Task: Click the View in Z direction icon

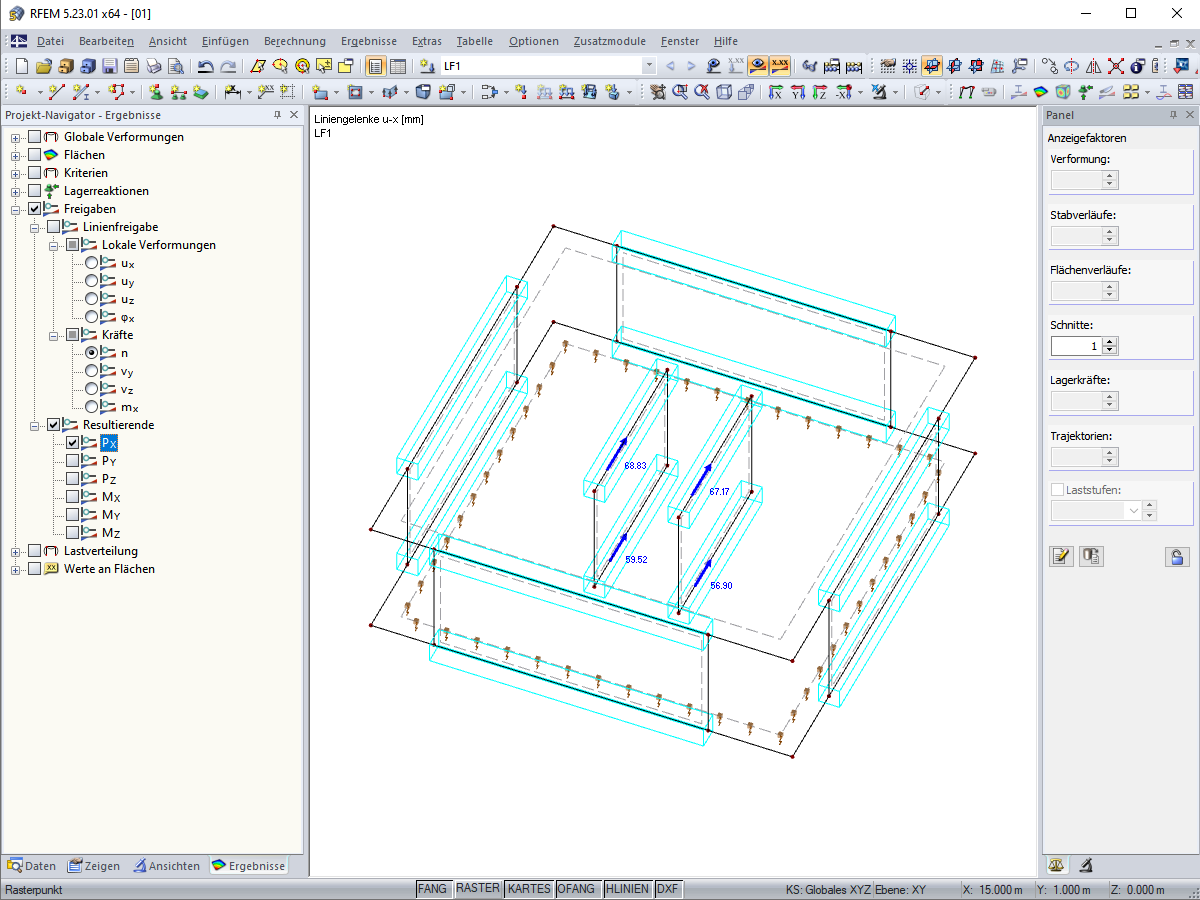Action: pos(819,92)
